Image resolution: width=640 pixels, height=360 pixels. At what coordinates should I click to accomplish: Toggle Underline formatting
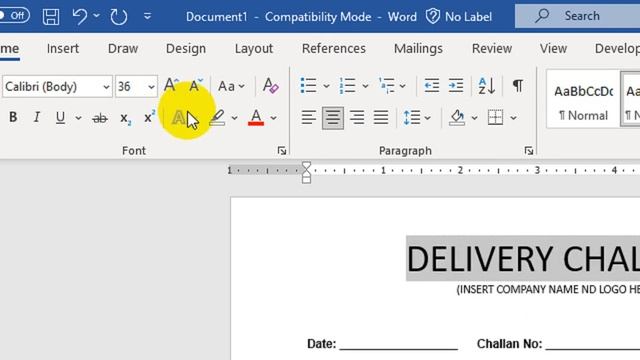pyautogui.click(x=60, y=118)
